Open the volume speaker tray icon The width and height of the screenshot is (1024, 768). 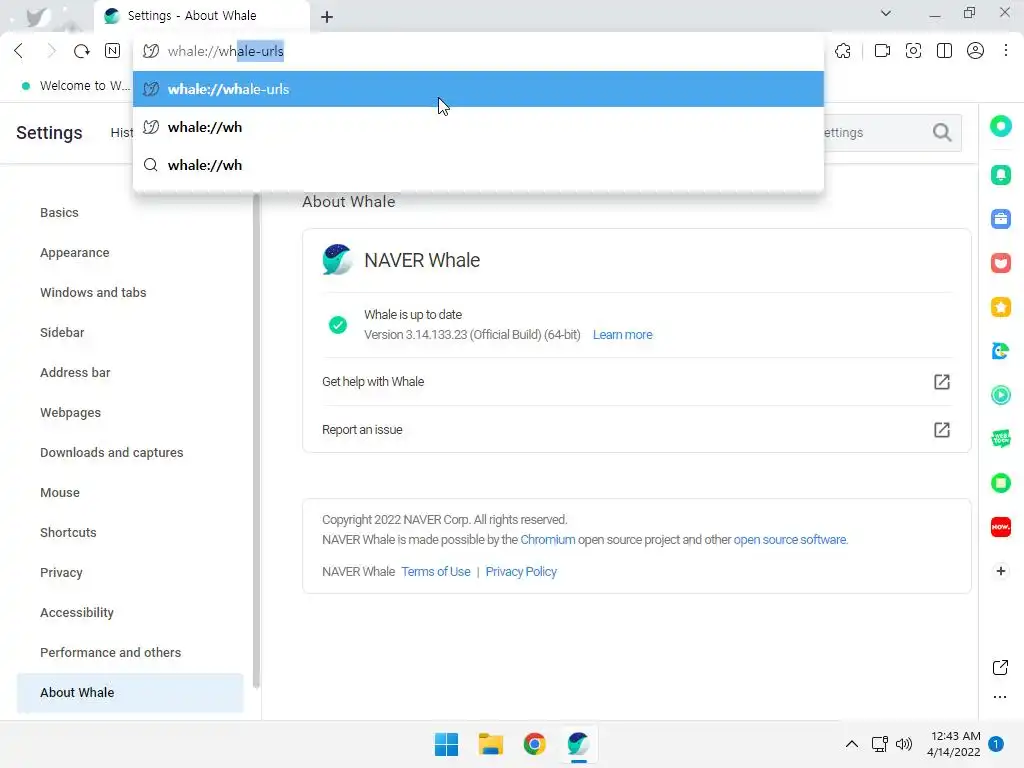click(904, 744)
